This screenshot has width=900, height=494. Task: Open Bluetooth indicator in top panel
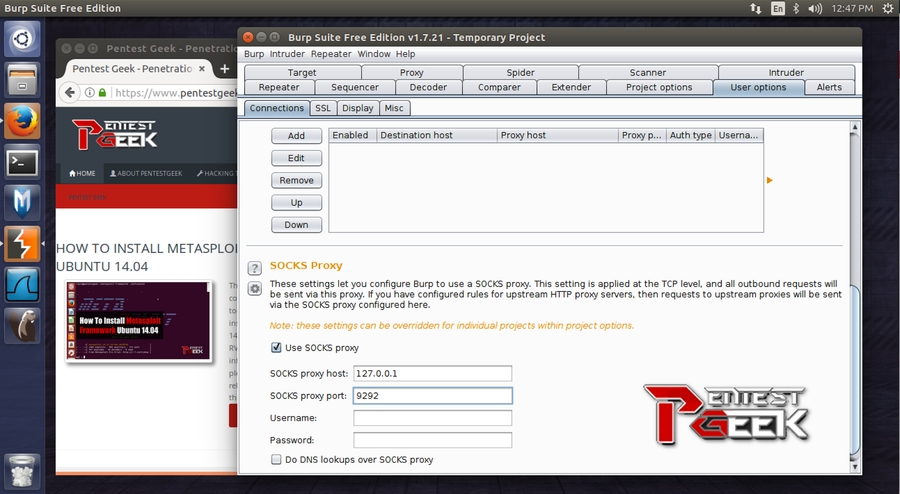point(796,8)
